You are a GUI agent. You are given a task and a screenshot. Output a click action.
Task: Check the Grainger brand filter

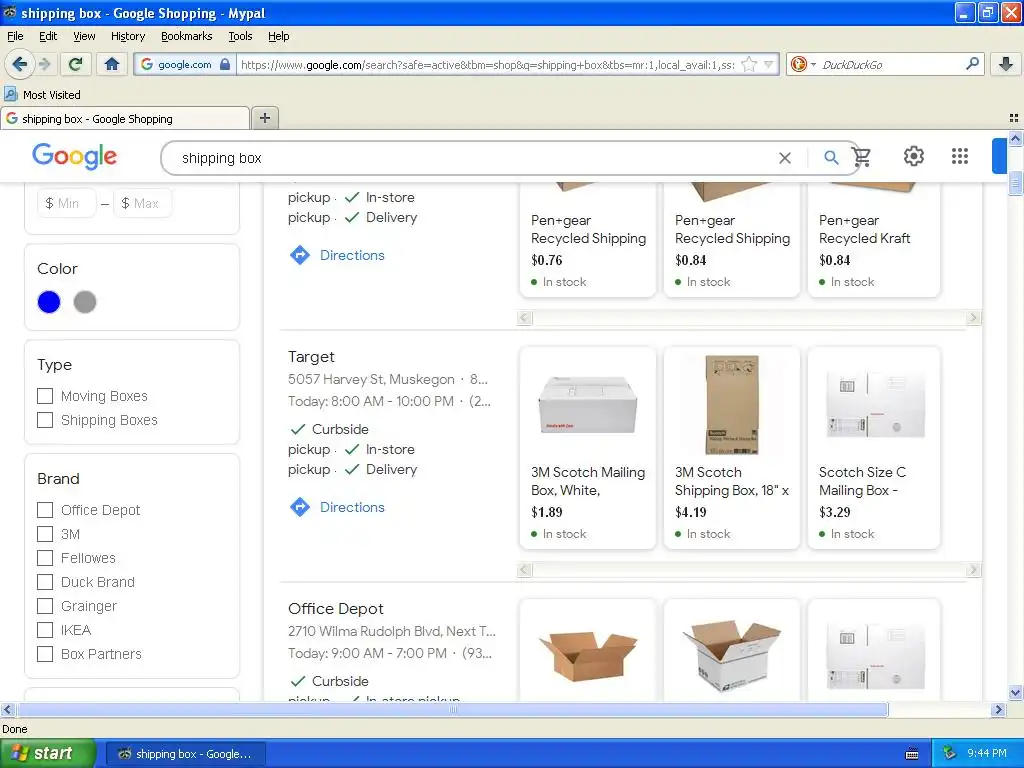pyautogui.click(x=45, y=606)
